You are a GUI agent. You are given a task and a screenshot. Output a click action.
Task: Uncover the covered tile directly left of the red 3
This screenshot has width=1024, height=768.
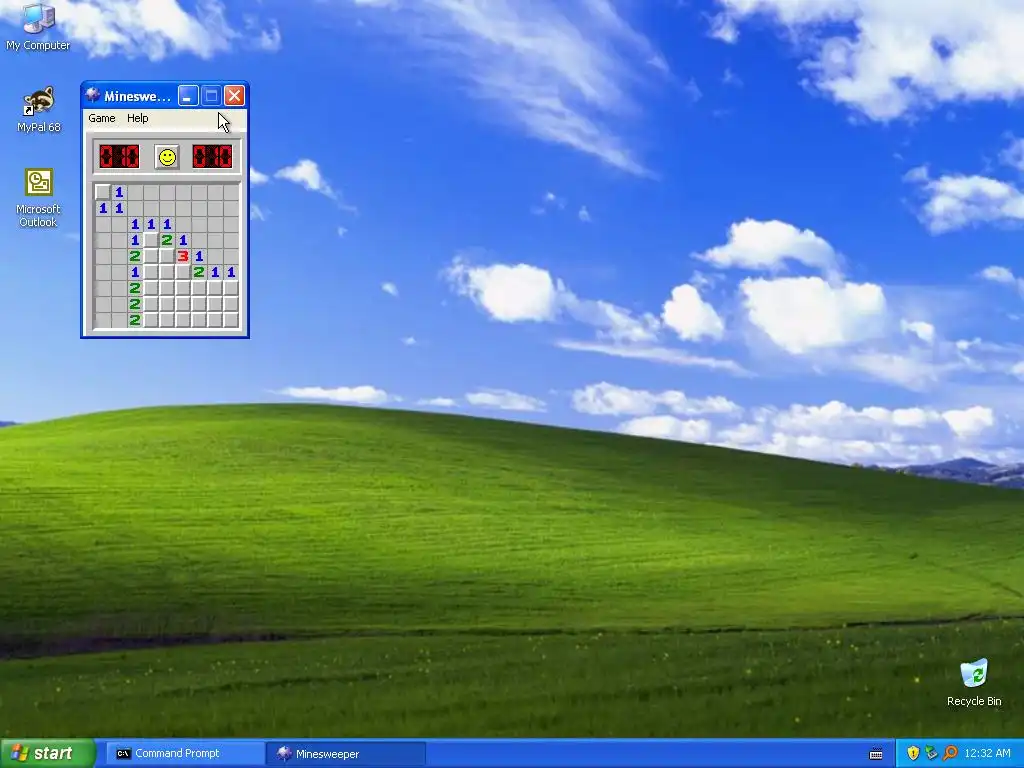click(167, 256)
